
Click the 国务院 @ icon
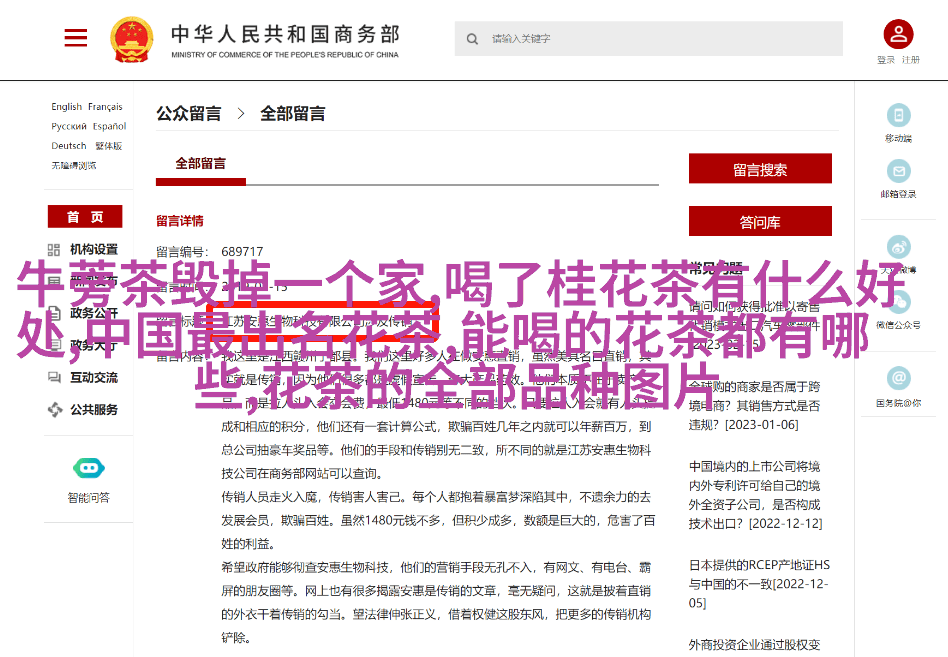coord(897,378)
